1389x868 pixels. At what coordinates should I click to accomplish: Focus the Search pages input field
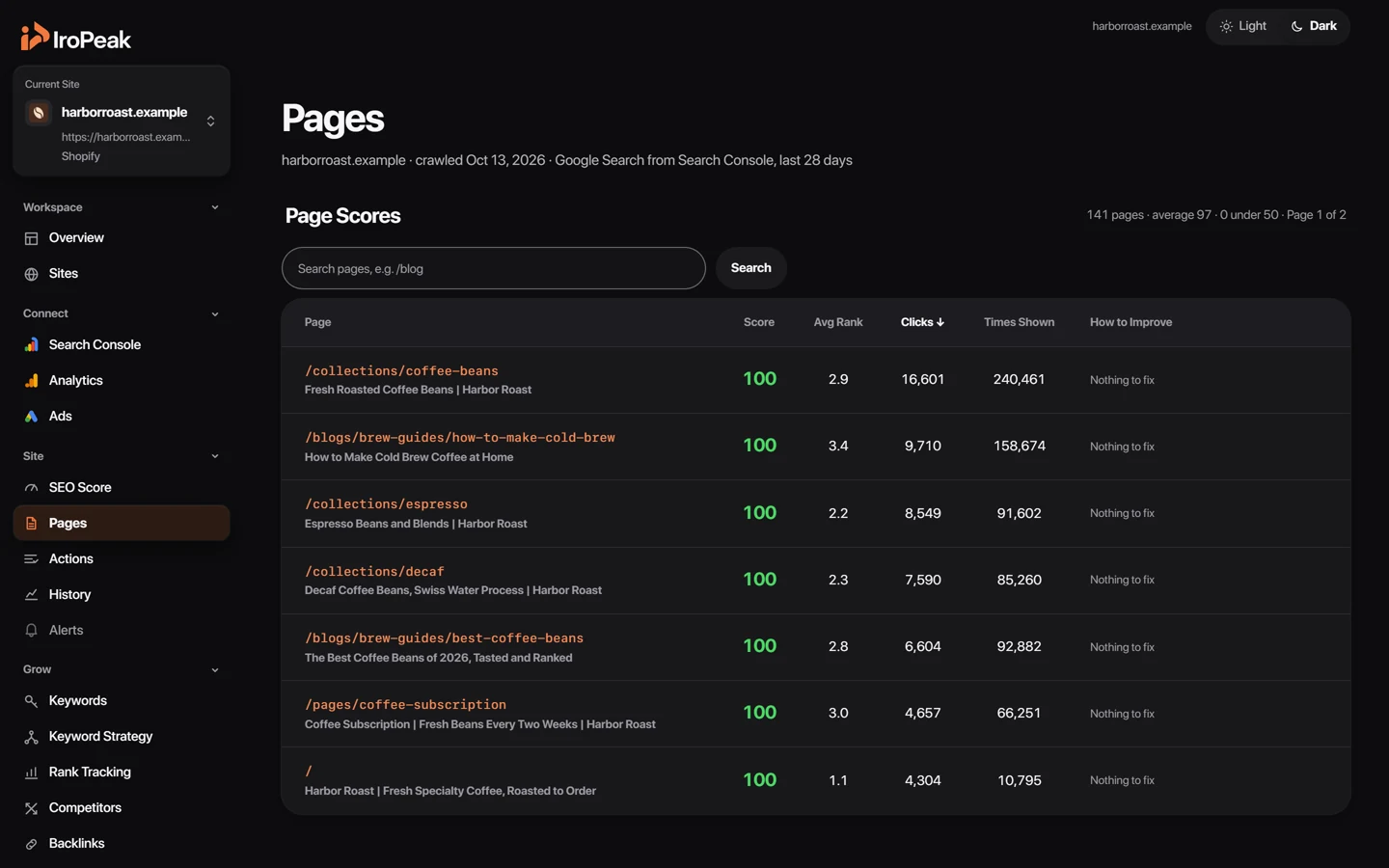[x=494, y=268]
